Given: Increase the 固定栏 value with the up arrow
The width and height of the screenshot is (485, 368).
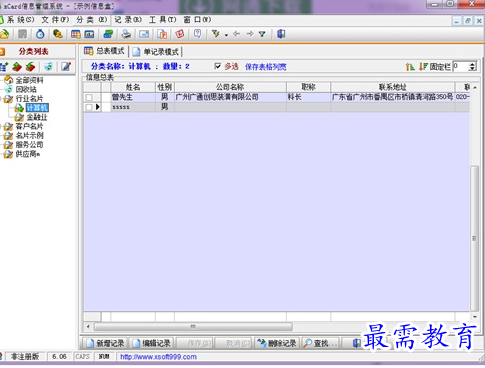Looking at the screenshot, I should [x=472, y=64].
